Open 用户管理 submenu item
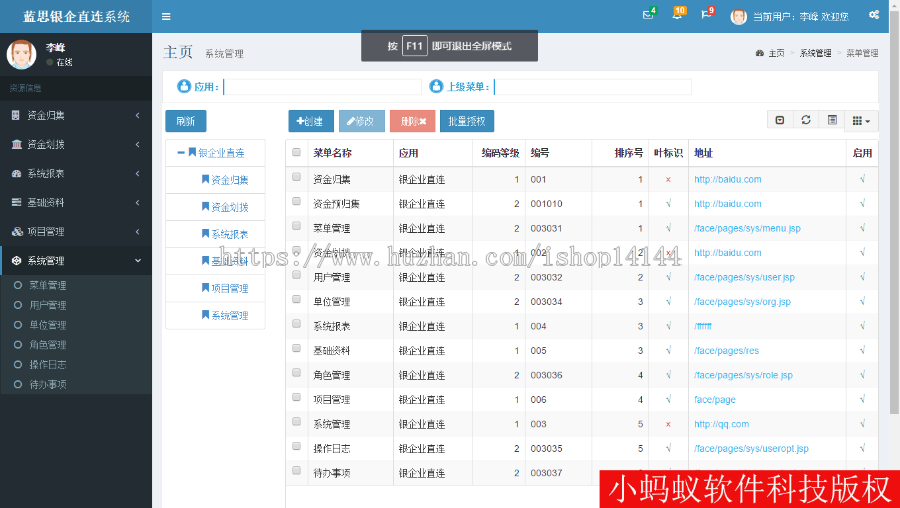Viewport: 900px width, 508px height. (x=48, y=305)
